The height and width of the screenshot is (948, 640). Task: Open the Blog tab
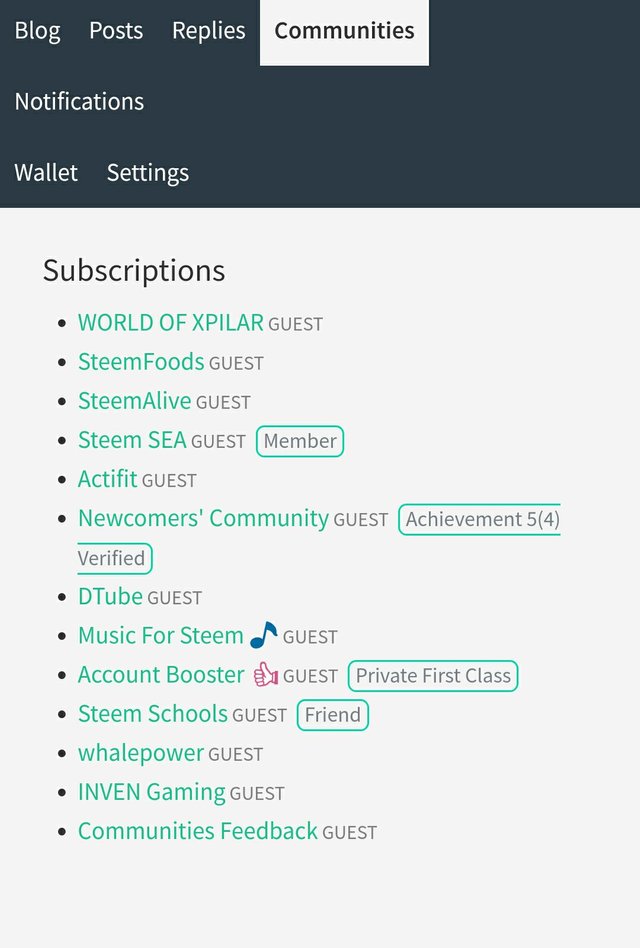tap(37, 31)
